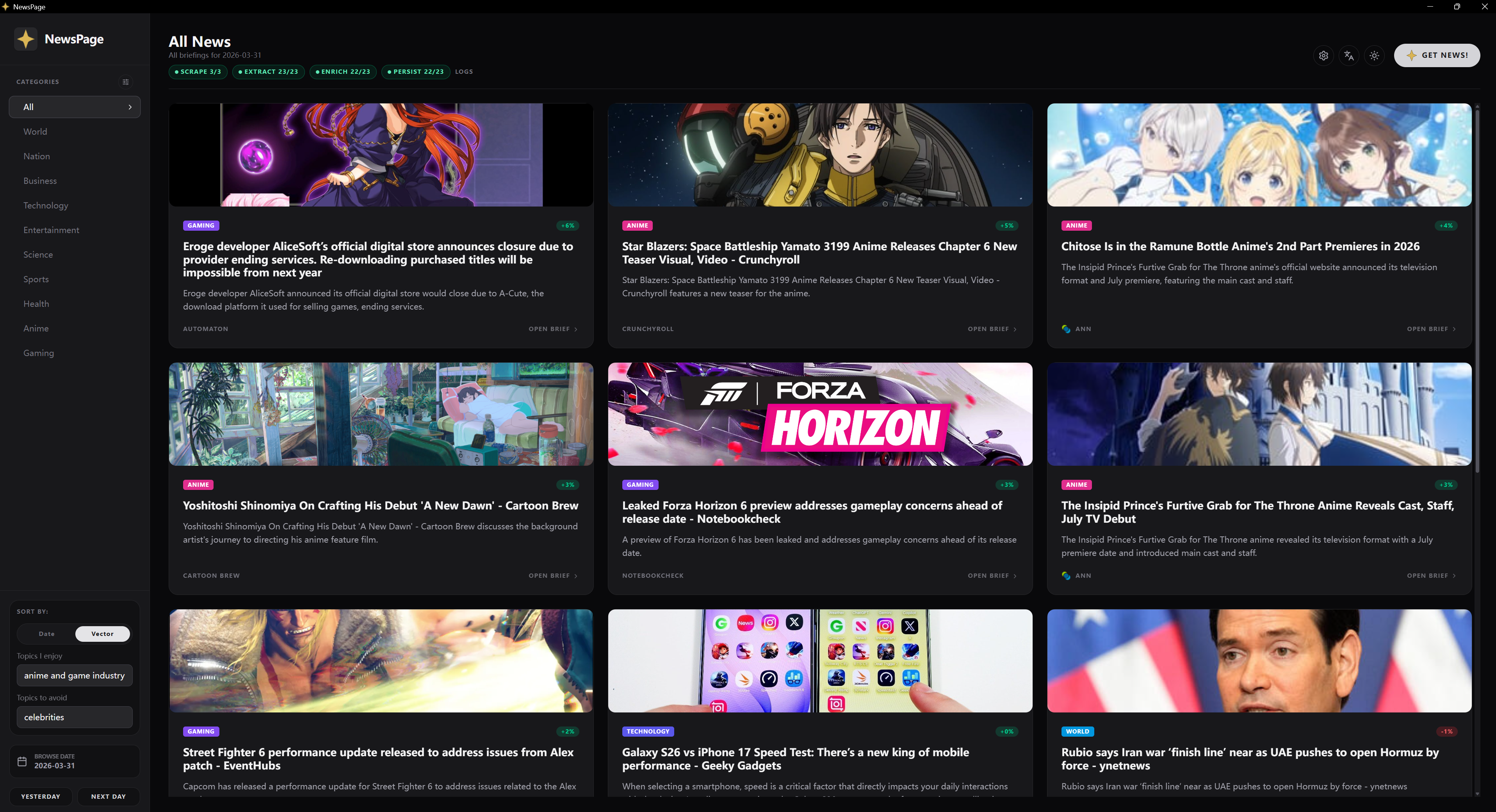
Task: Click the Topics to avoid input field
Action: pyautogui.click(x=75, y=717)
